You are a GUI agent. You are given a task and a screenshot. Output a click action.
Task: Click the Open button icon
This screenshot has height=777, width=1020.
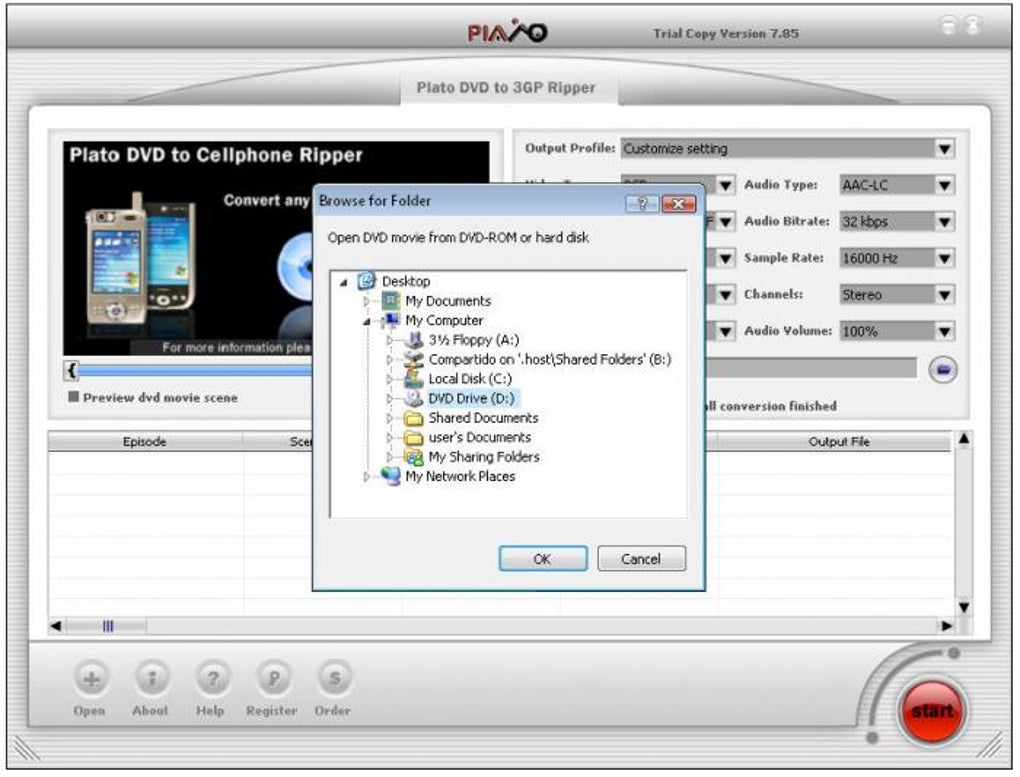(91, 679)
